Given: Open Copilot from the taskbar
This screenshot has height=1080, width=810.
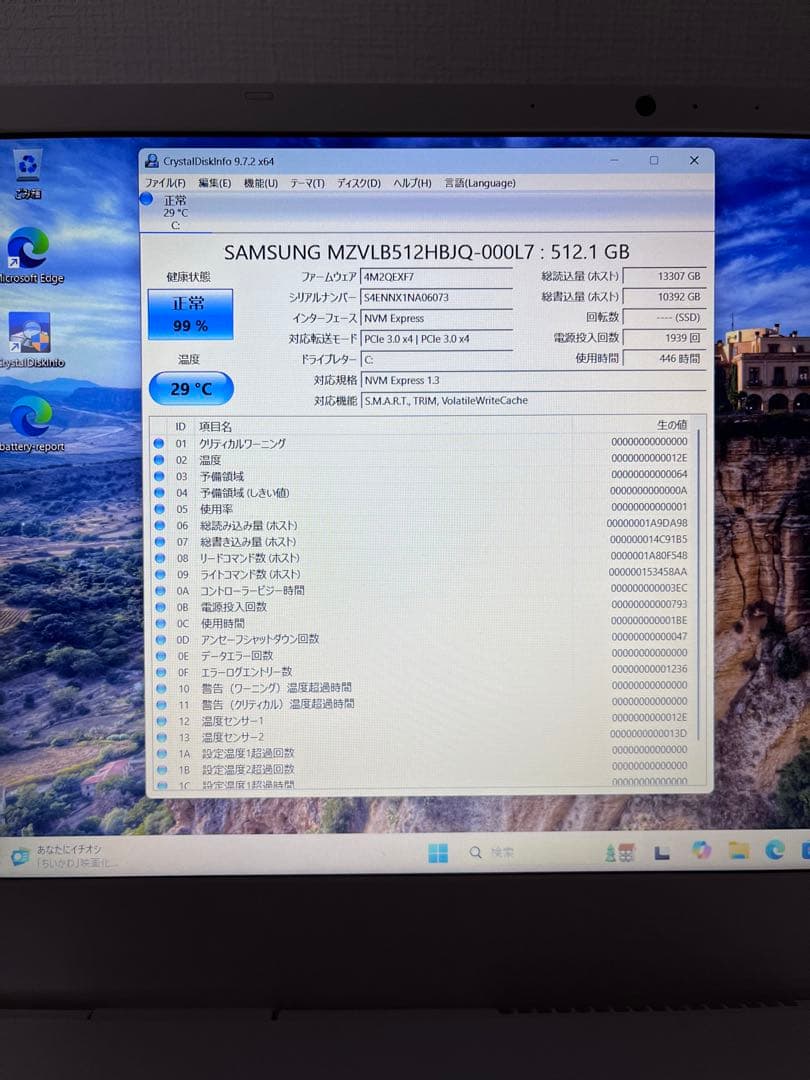Looking at the screenshot, I should 703,851.
